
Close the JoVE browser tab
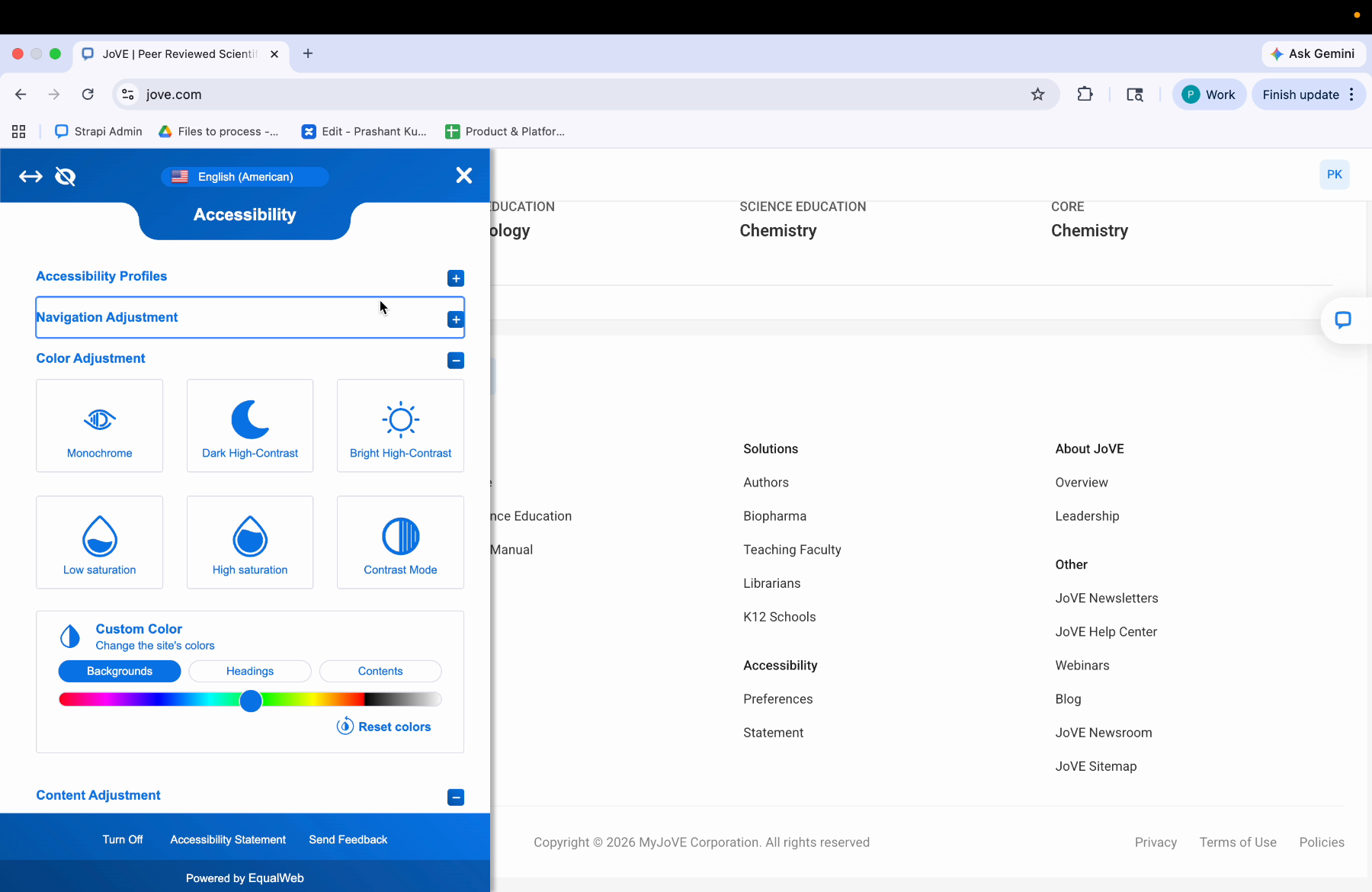pyautogui.click(x=274, y=54)
